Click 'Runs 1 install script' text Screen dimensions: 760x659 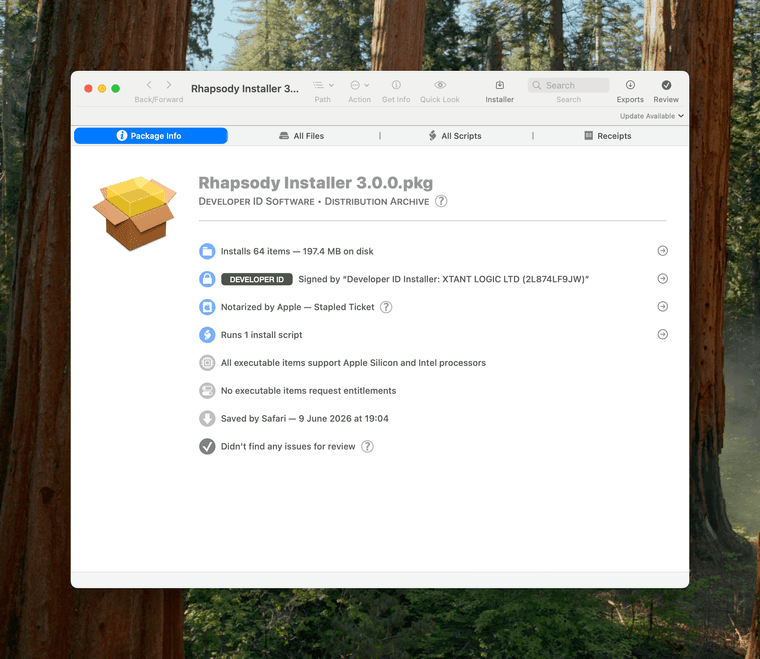click(x=261, y=335)
